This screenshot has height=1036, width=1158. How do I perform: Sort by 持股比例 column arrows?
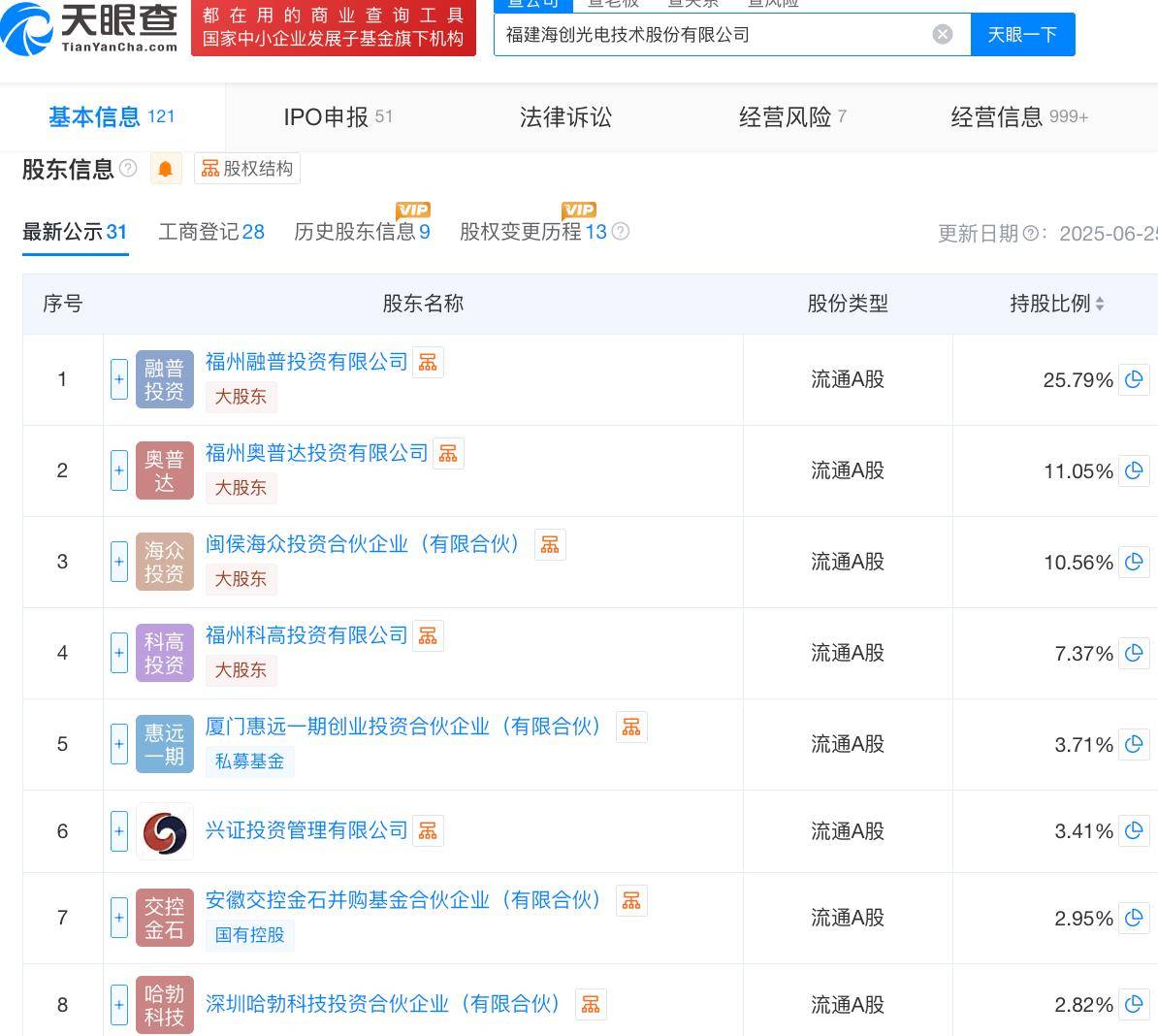pyautogui.click(x=1100, y=304)
